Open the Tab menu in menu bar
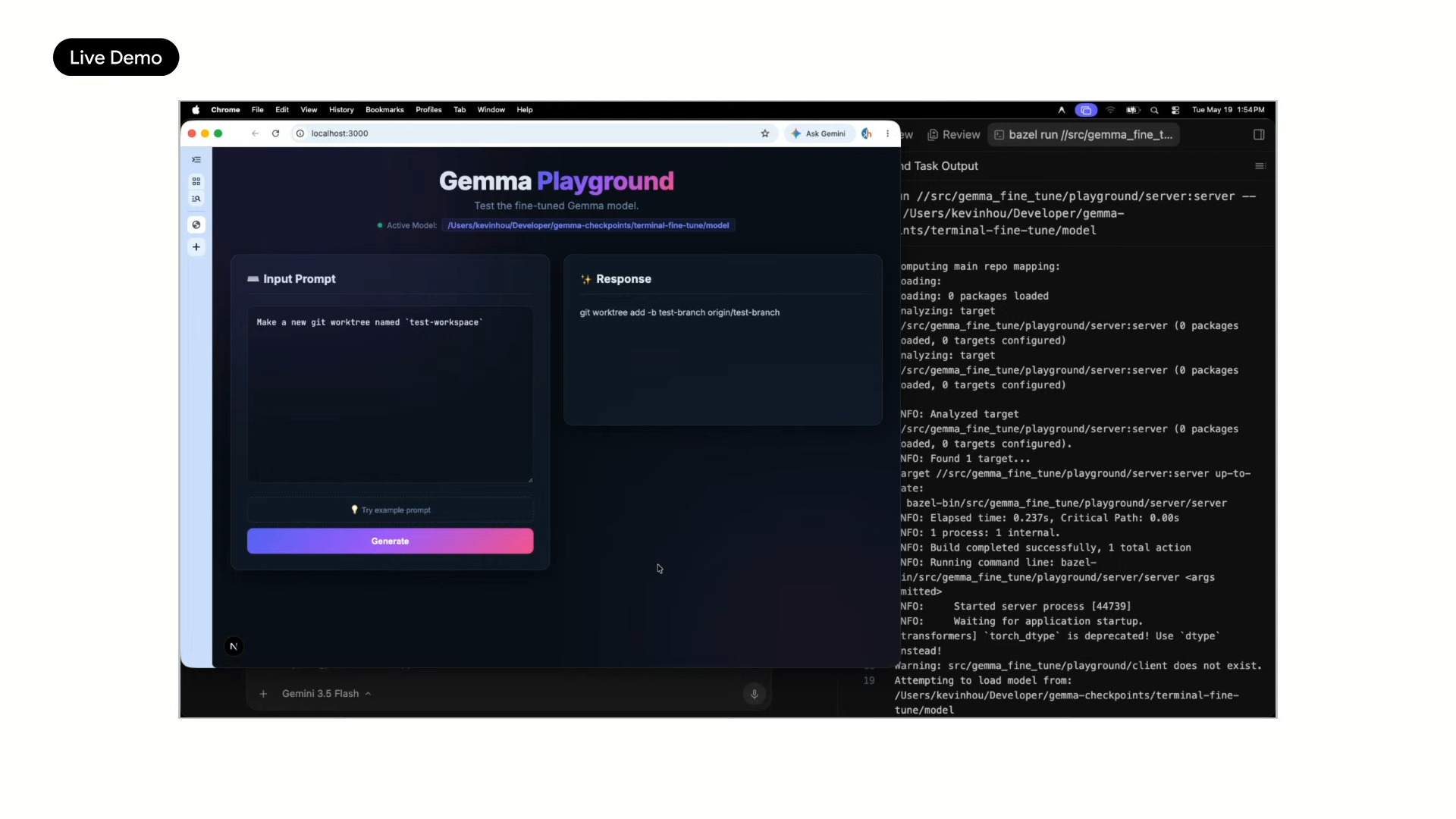This screenshot has height=819, width=1456. (x=460, y=110)
